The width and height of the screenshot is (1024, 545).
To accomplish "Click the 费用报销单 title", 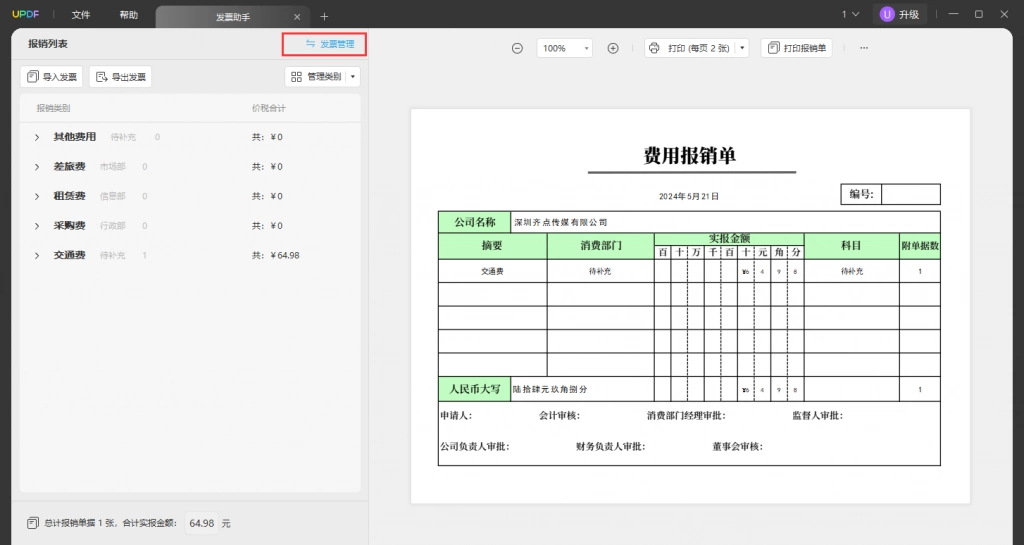I will (x=690, y=155).
